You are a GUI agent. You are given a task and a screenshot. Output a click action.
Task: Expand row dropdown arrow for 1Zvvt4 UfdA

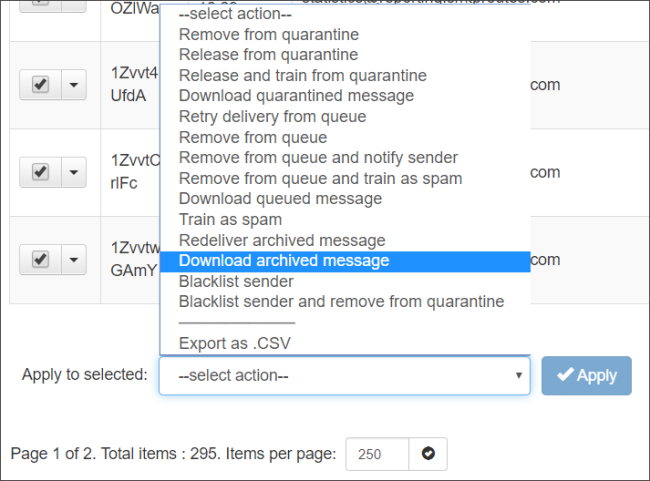coord(74,85)
